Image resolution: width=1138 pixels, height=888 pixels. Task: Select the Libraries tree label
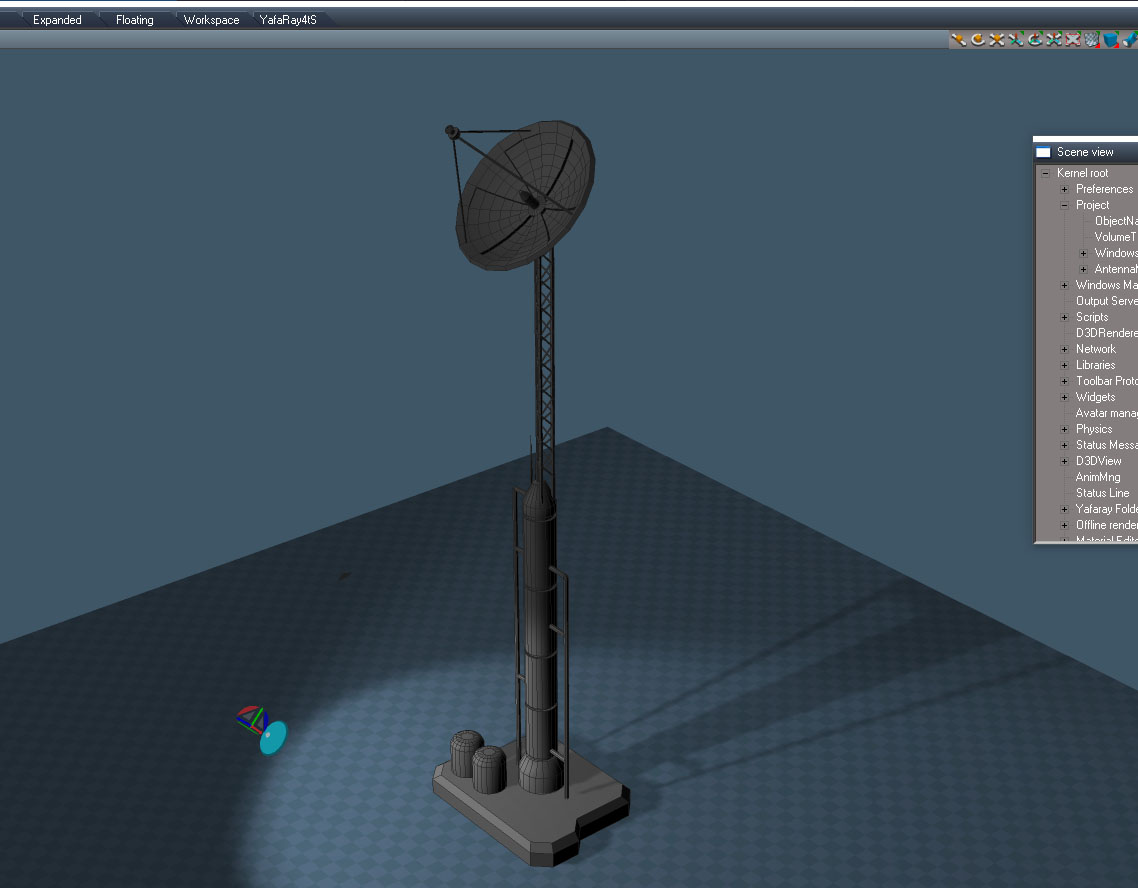[1095, 364]
